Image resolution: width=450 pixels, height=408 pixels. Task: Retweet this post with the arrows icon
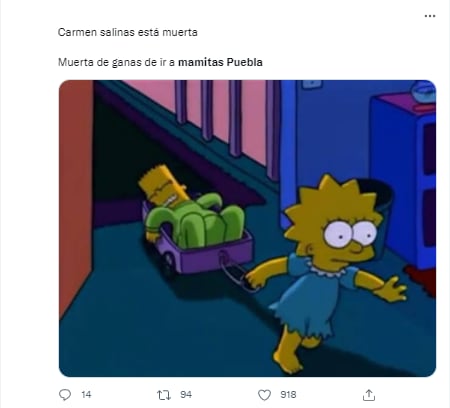[x=164, y=395]
